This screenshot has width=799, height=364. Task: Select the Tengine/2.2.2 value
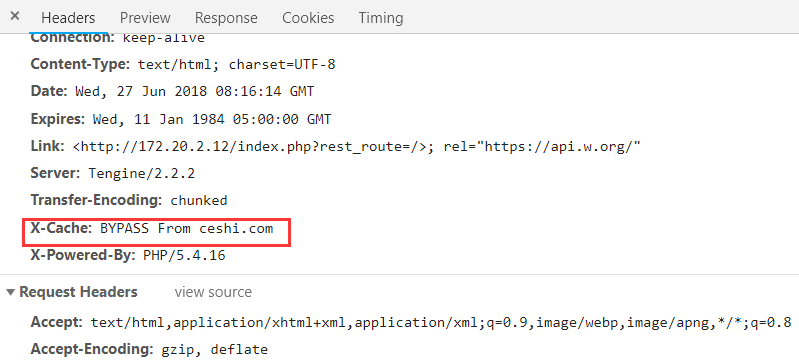[x=142, y=173]
